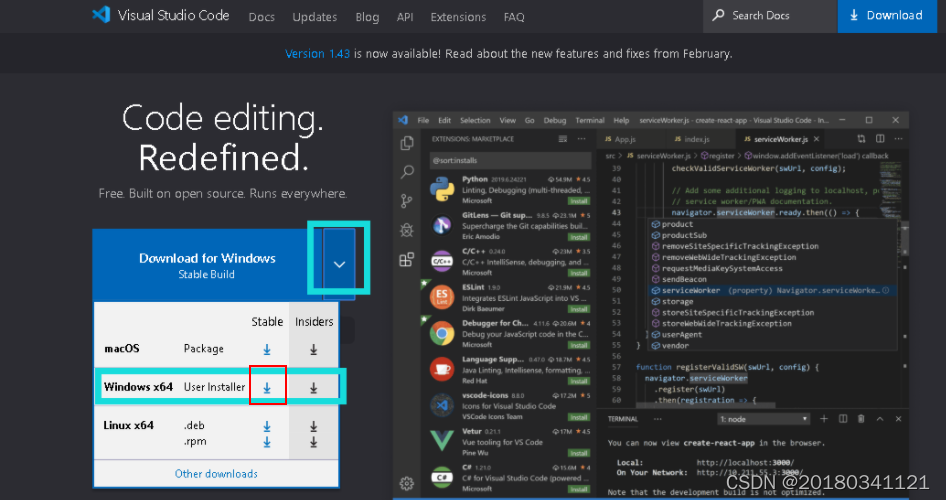Click the blue Download button in the header
Screen dimensions: 946x500
click(887, 16)
